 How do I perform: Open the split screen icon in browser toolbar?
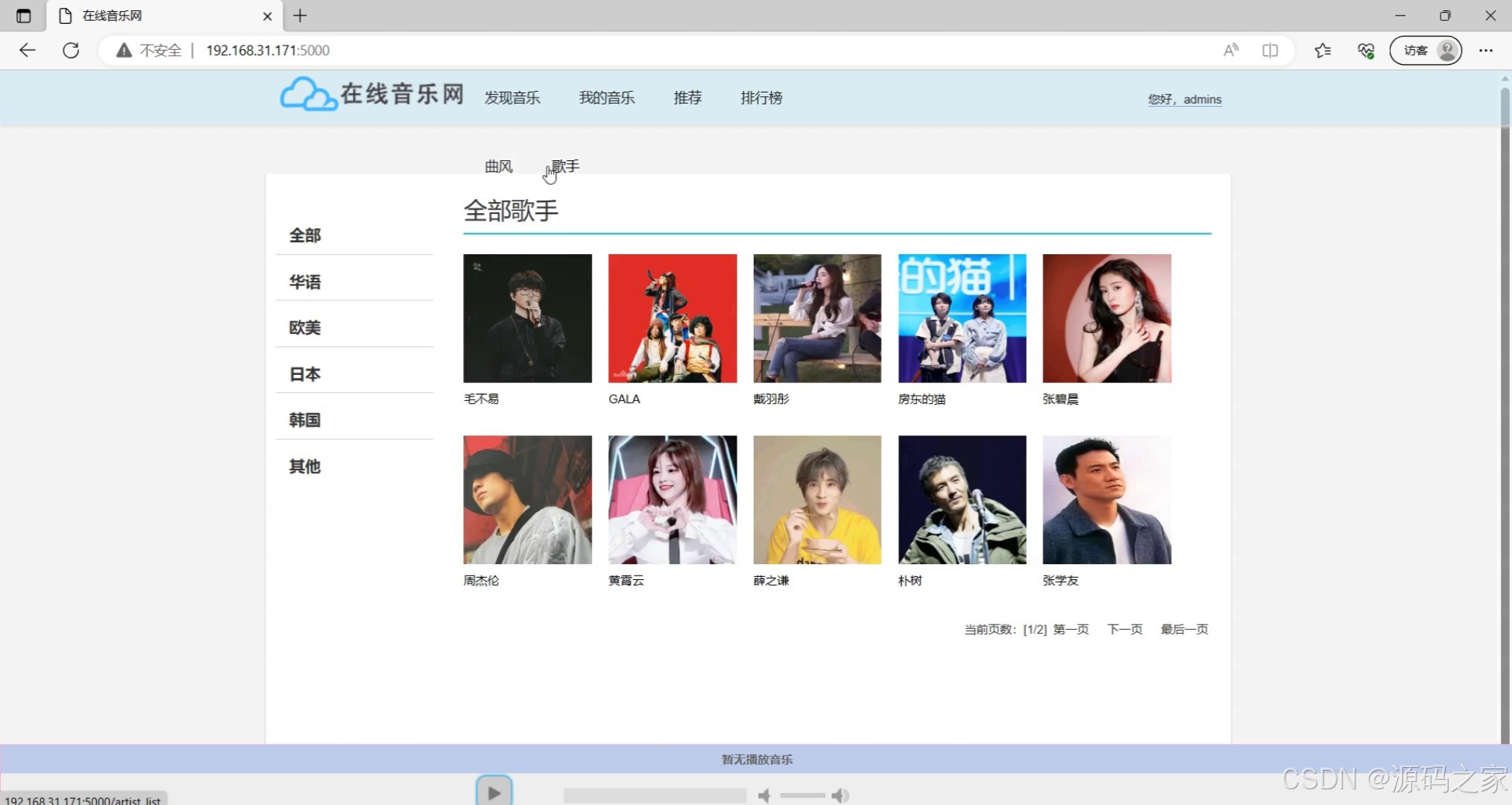1270,50
